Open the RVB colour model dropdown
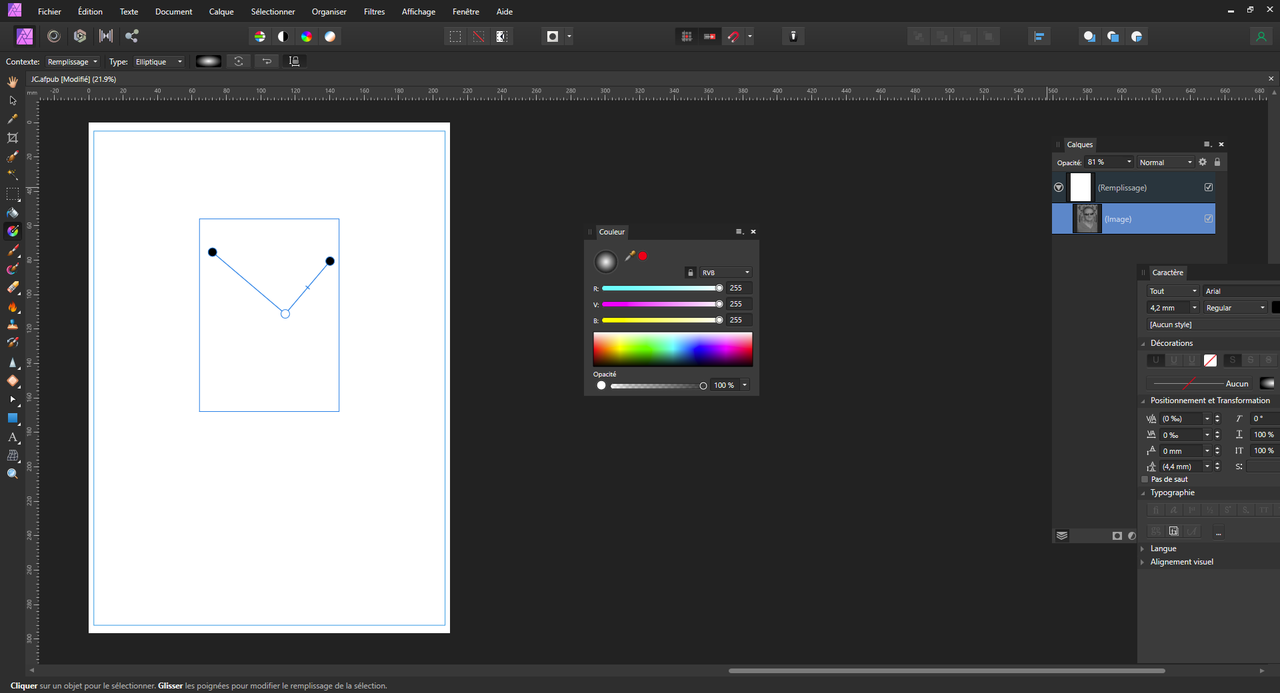The image size is (1280, 693). [x=725, y=272]
